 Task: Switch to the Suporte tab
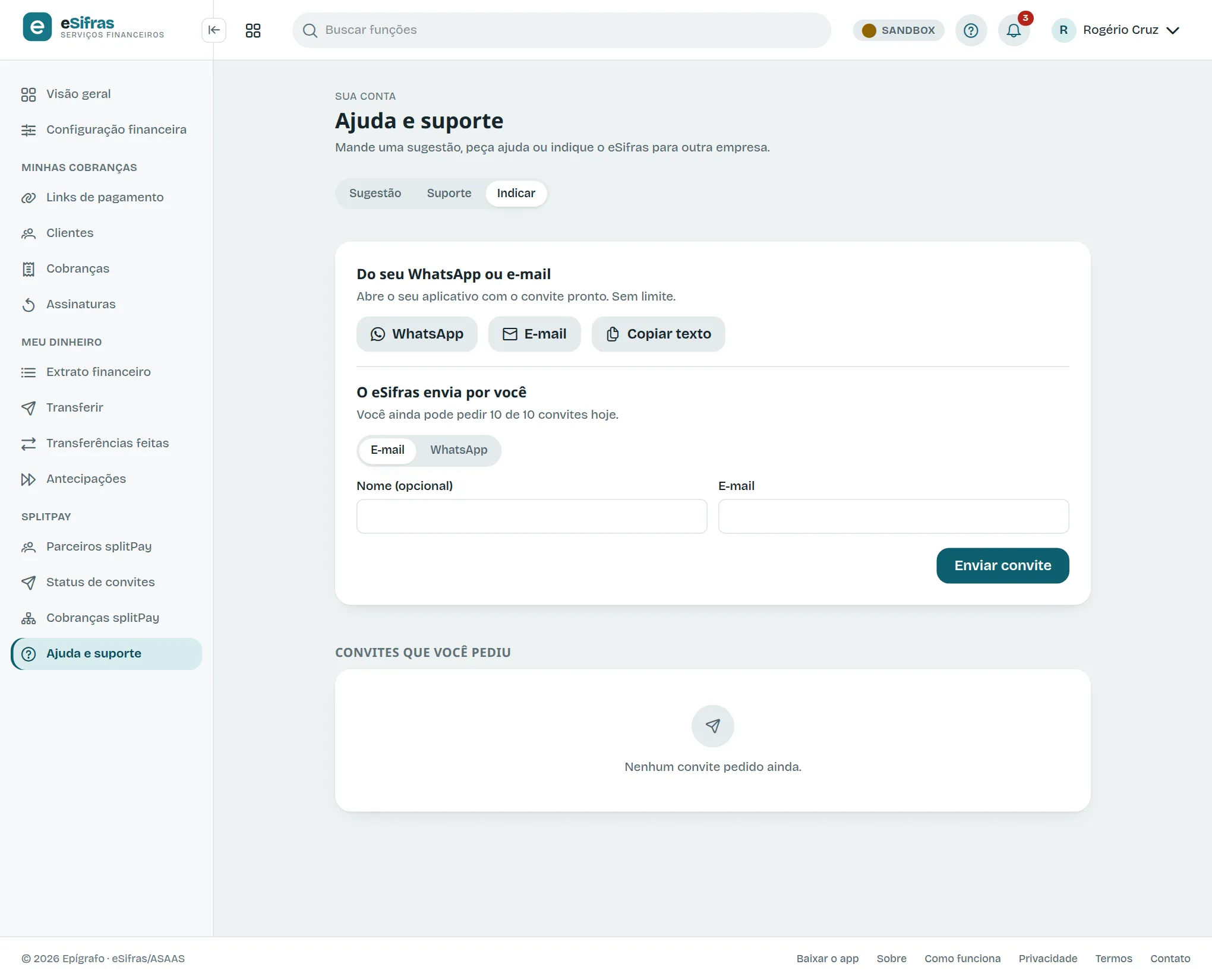(449, 194)
